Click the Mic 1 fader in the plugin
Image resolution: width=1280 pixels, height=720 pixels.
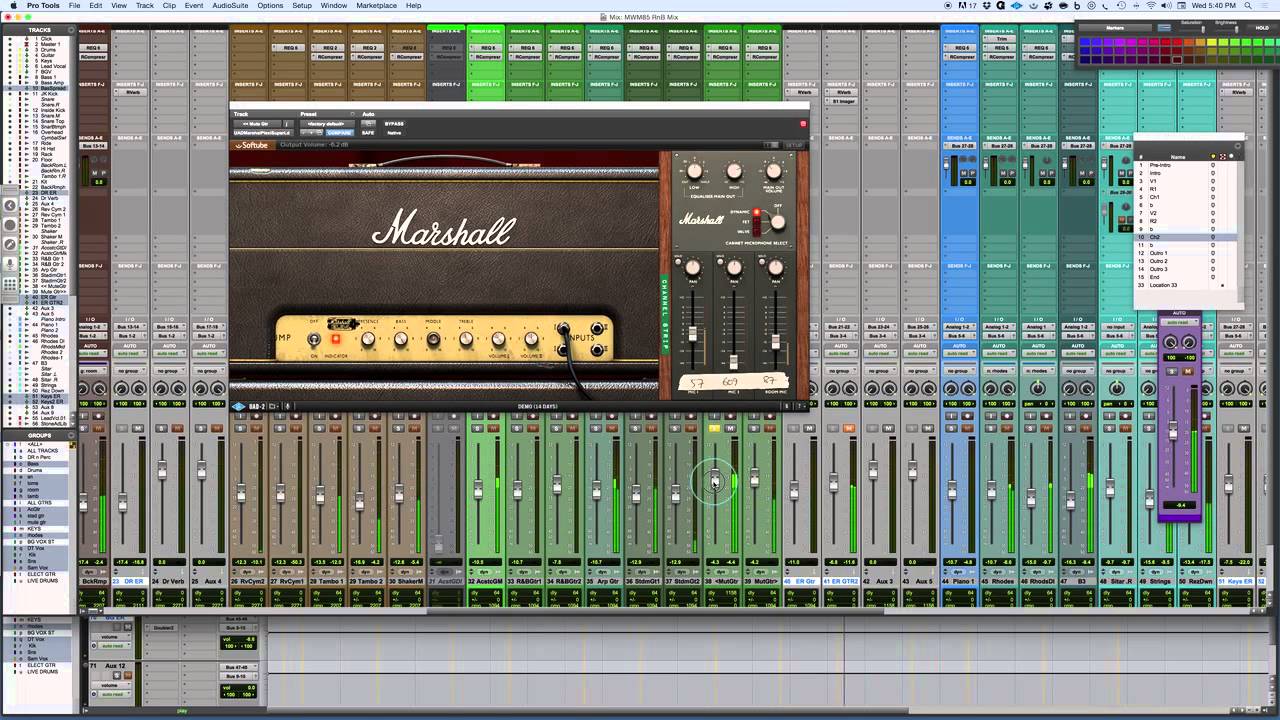pyautogui.click(x=692, y=333)
